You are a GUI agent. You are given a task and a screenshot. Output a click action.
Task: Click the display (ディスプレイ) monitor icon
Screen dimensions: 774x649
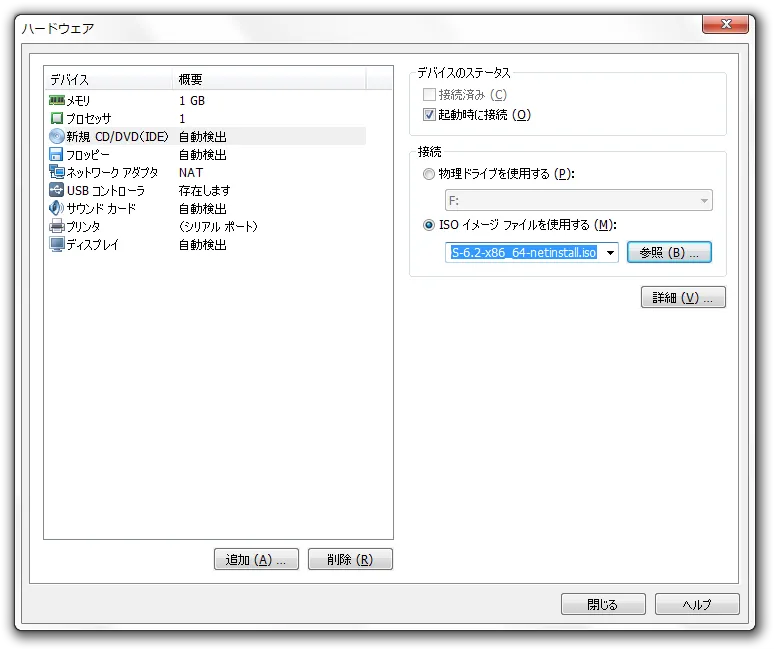(57, 244)
